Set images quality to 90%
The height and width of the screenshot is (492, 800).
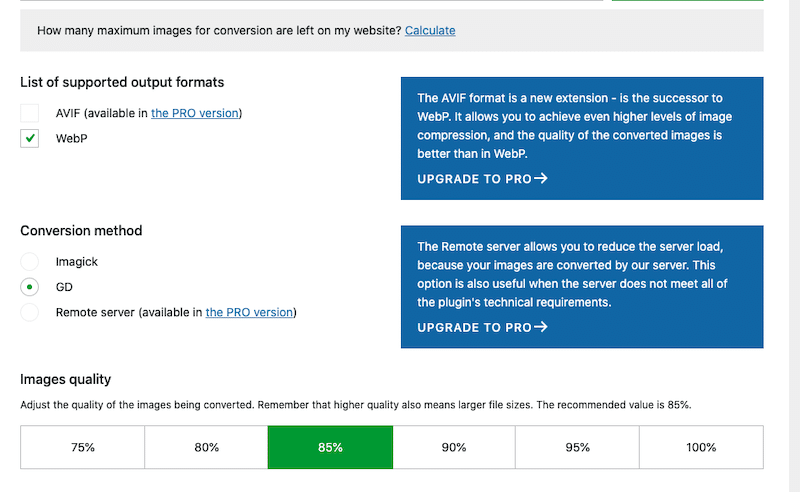tap(454, 447)
